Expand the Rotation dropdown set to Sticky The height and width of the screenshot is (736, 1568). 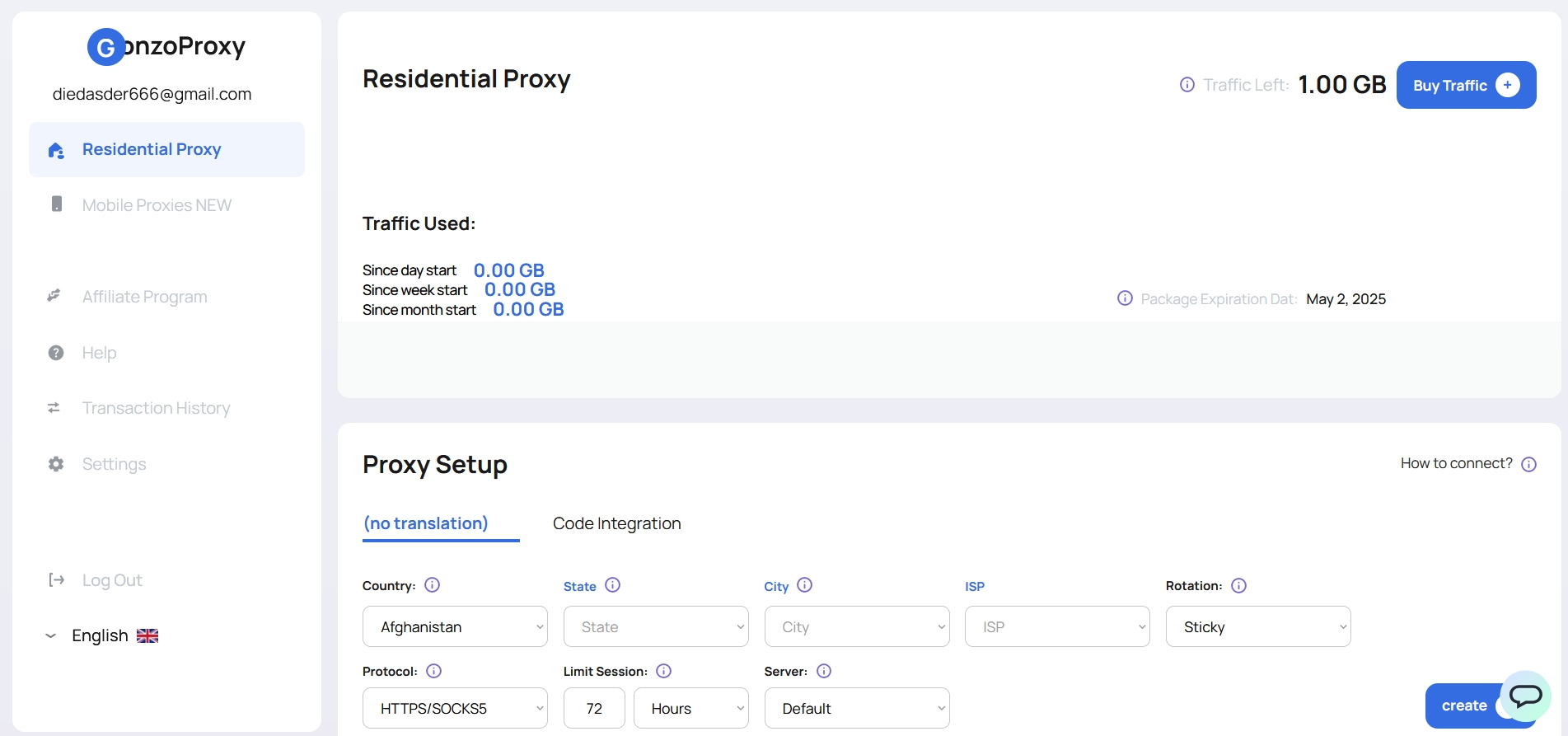1257,627
